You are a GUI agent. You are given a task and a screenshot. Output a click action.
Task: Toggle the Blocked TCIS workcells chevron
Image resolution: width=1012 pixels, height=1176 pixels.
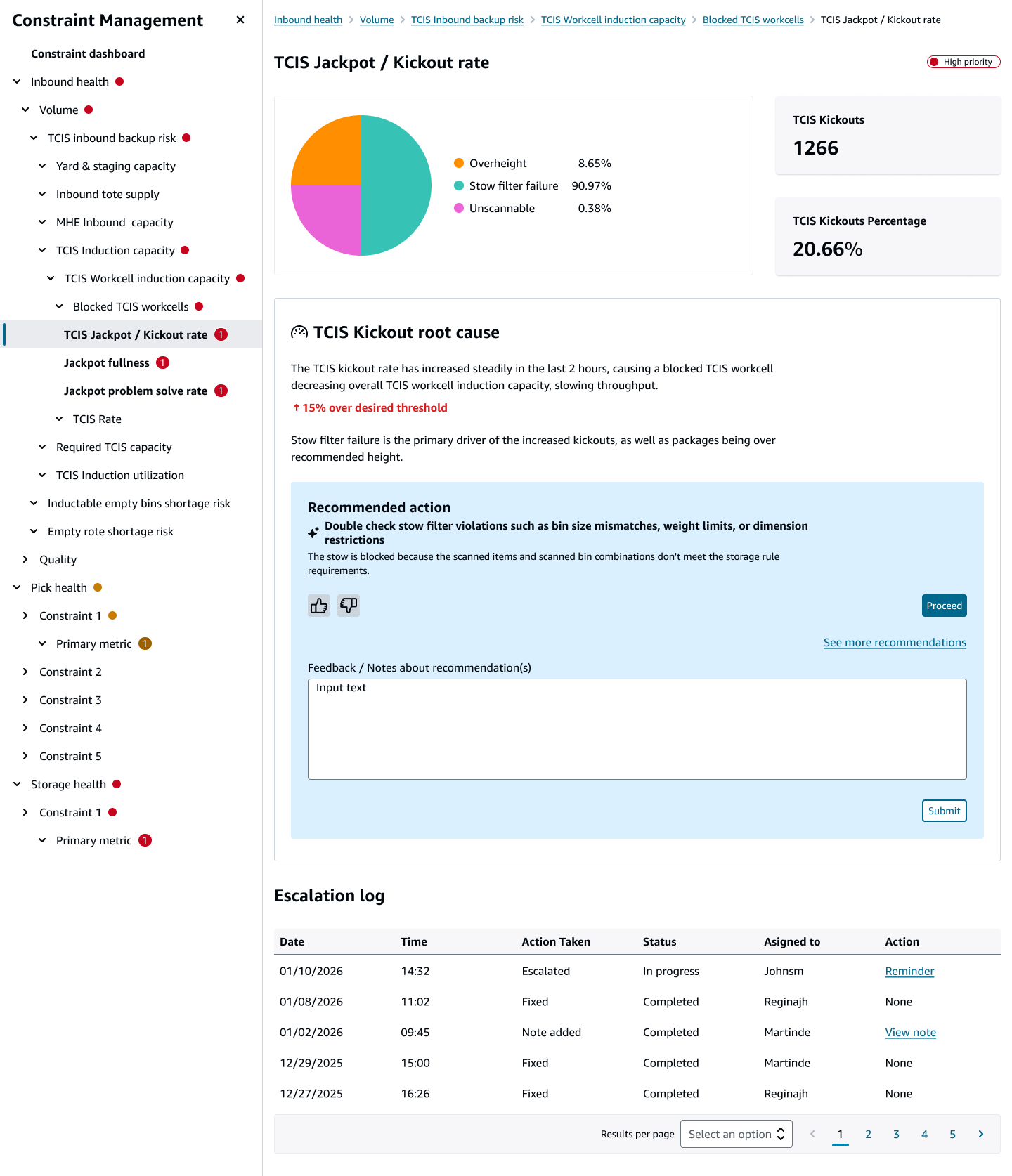[x=59, y=306]
